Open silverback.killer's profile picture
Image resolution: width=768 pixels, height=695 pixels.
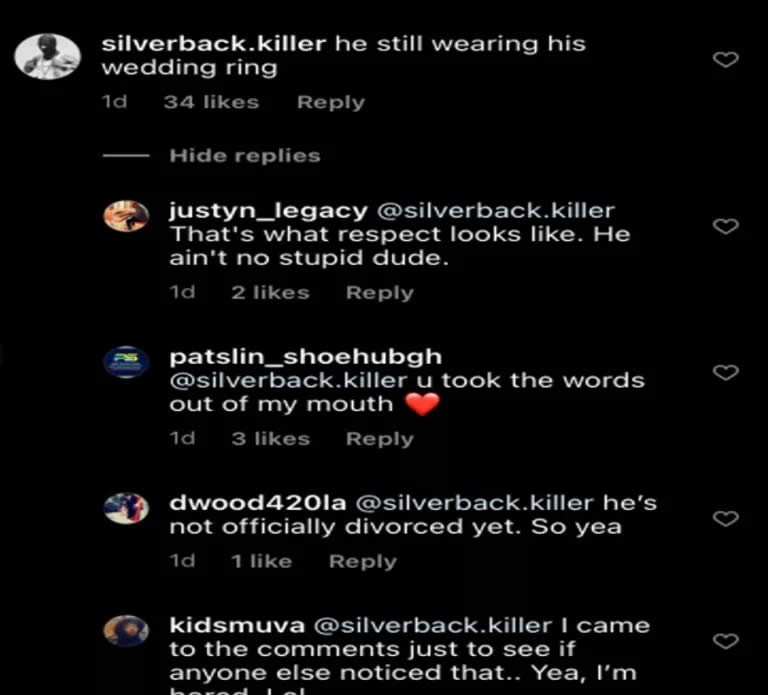click(48, 56)
